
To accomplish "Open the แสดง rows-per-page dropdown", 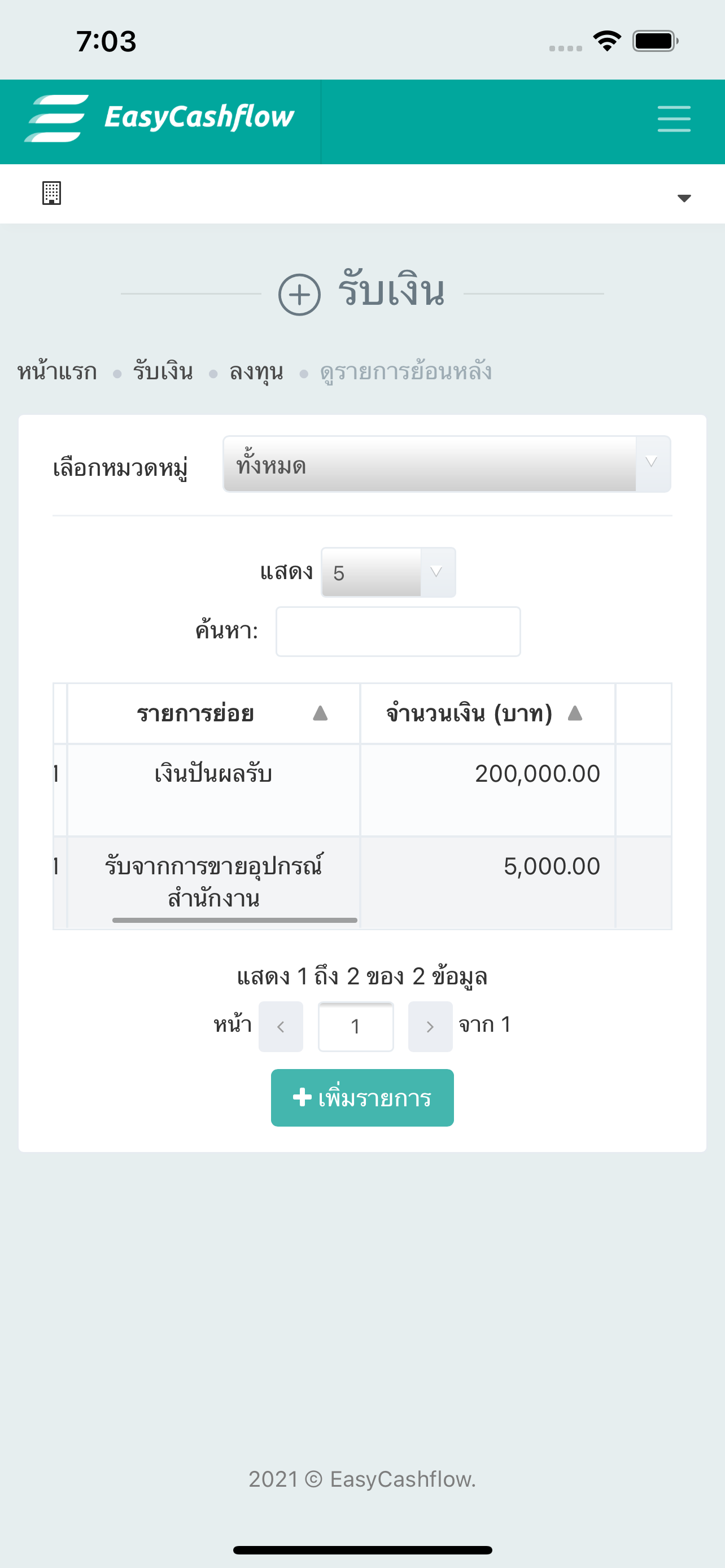I will click(x=388, y=572).
